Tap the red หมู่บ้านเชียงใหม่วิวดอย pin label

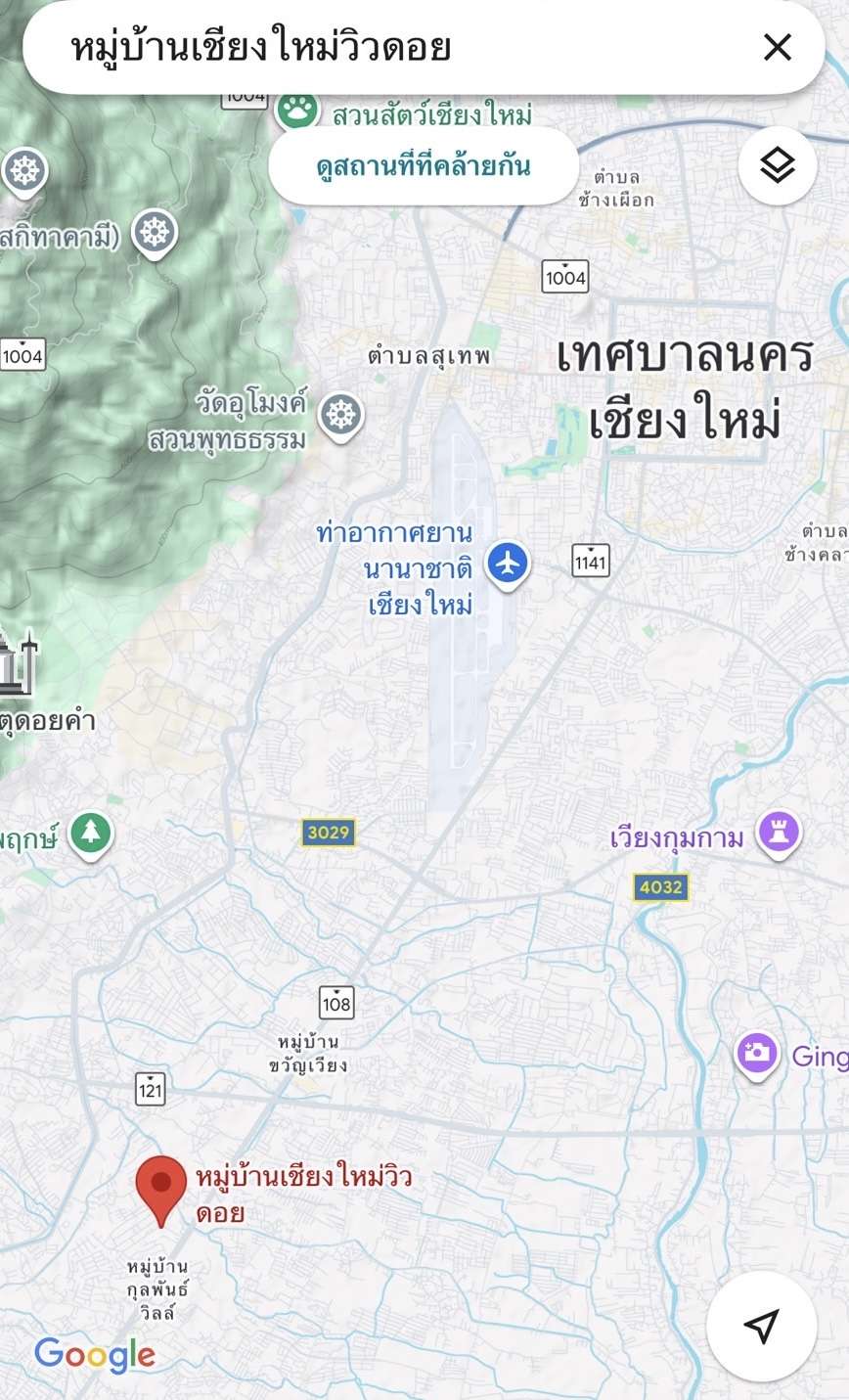click(x=303, y=1195)
